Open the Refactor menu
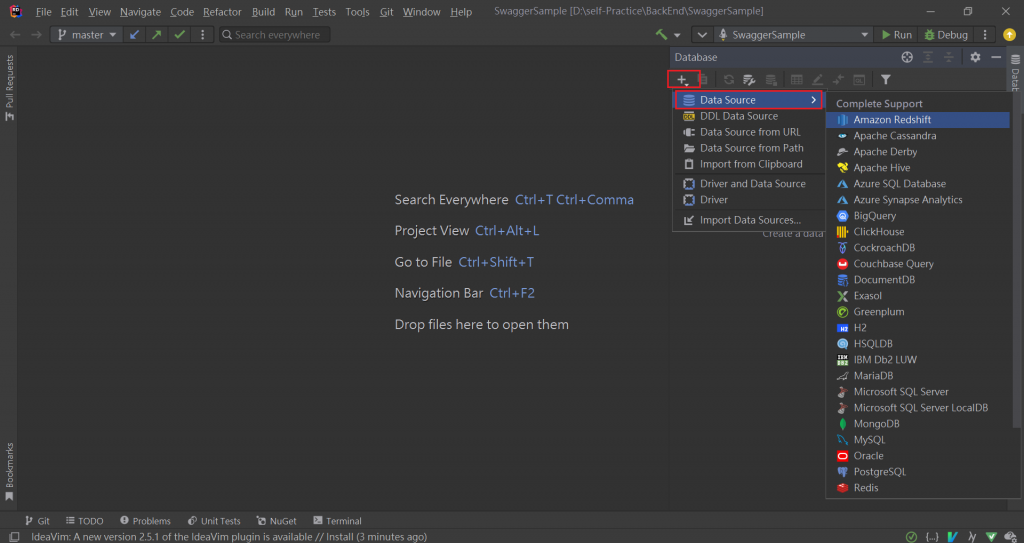Screen dimensions: 1024x543 (222, 12)
